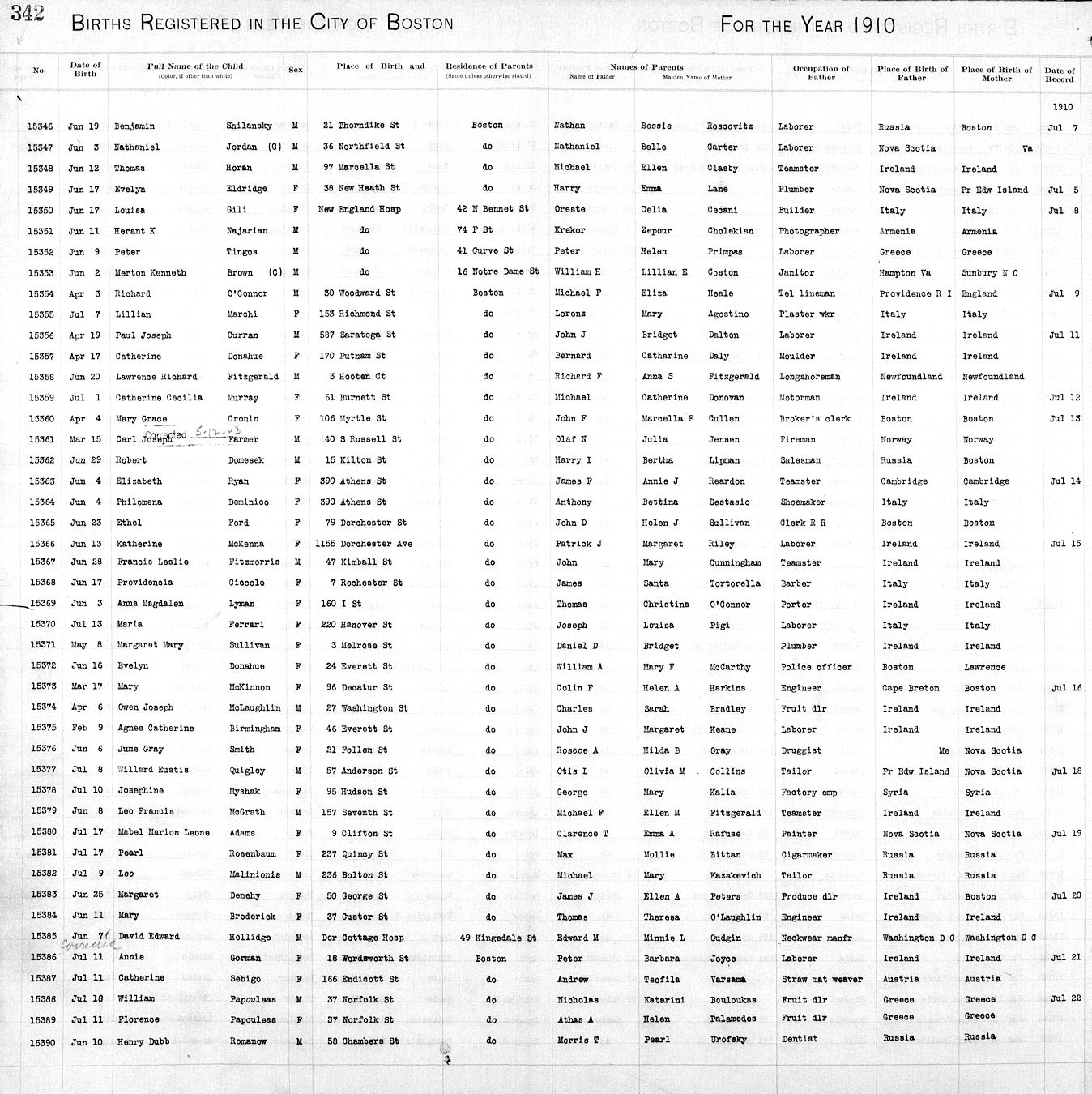Select the name Henry Dubb
This screenshot has width=1092, height=1094.
(x=144, y=1041)
